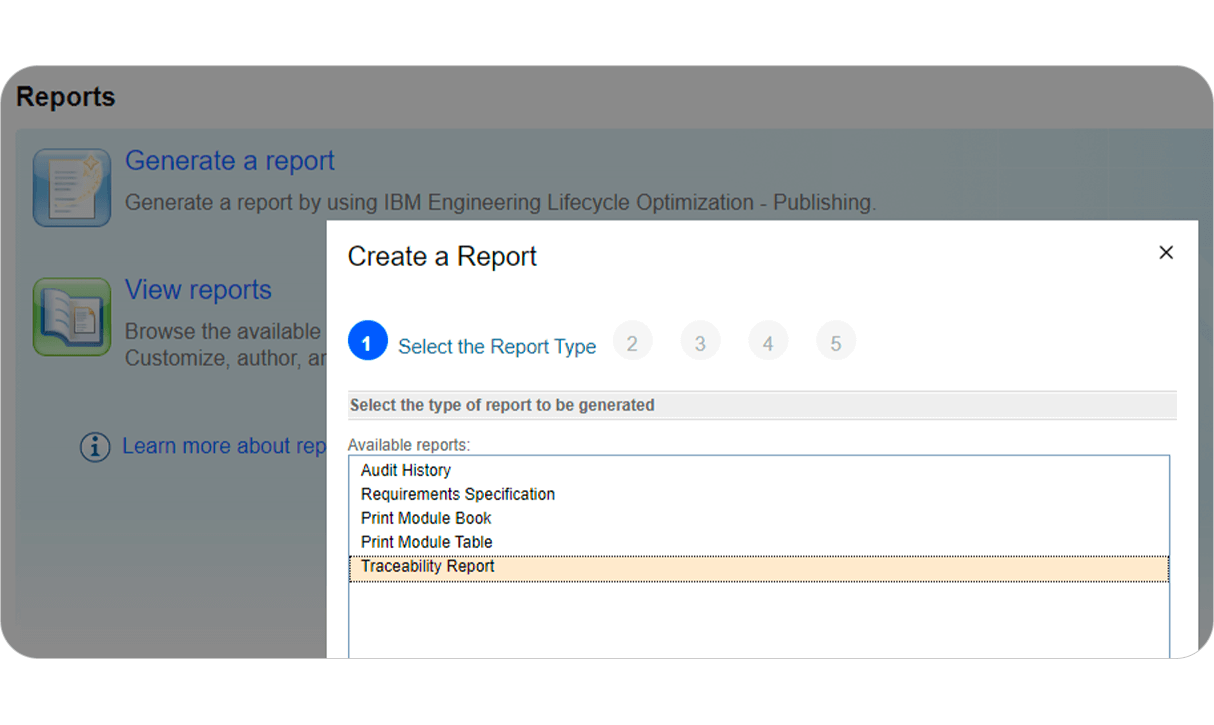
Task: Close the Create a Report dialog
Action: pos(1166,253)
